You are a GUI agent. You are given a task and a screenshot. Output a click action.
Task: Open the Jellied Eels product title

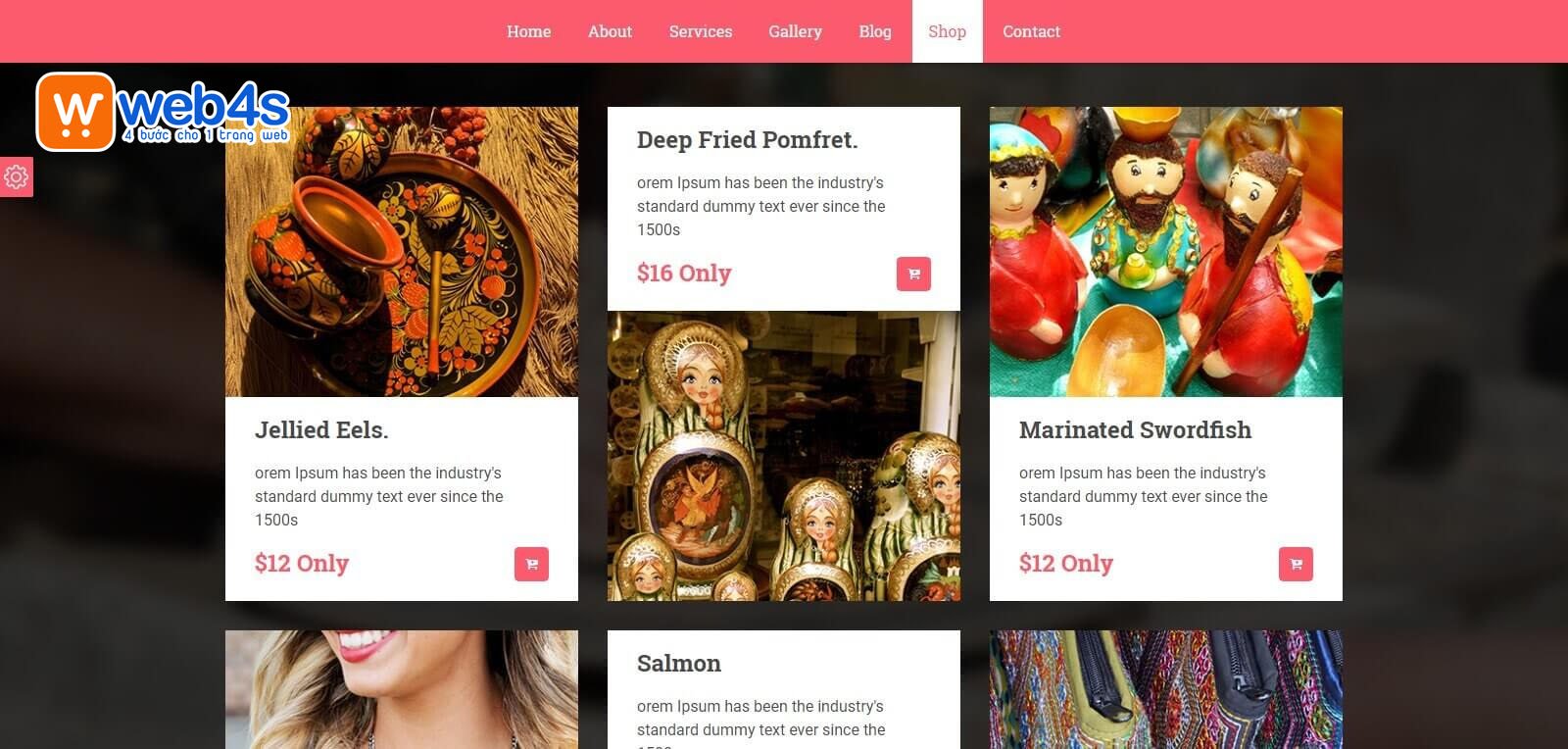pos(321,430)
